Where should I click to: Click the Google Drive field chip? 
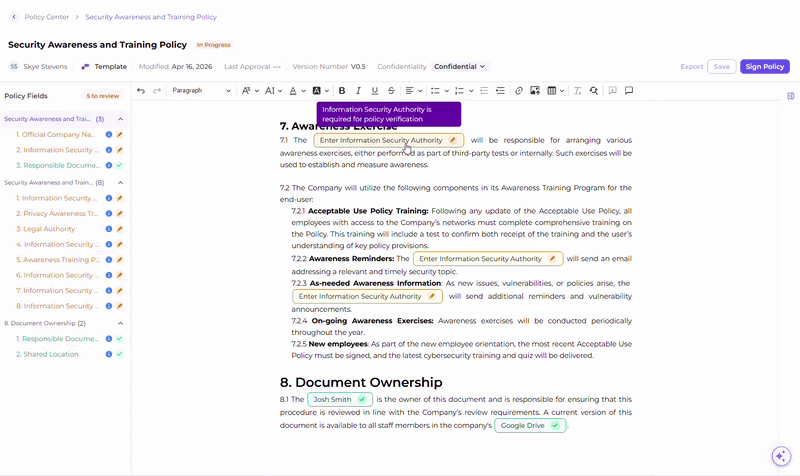click(x=530, y=425)
